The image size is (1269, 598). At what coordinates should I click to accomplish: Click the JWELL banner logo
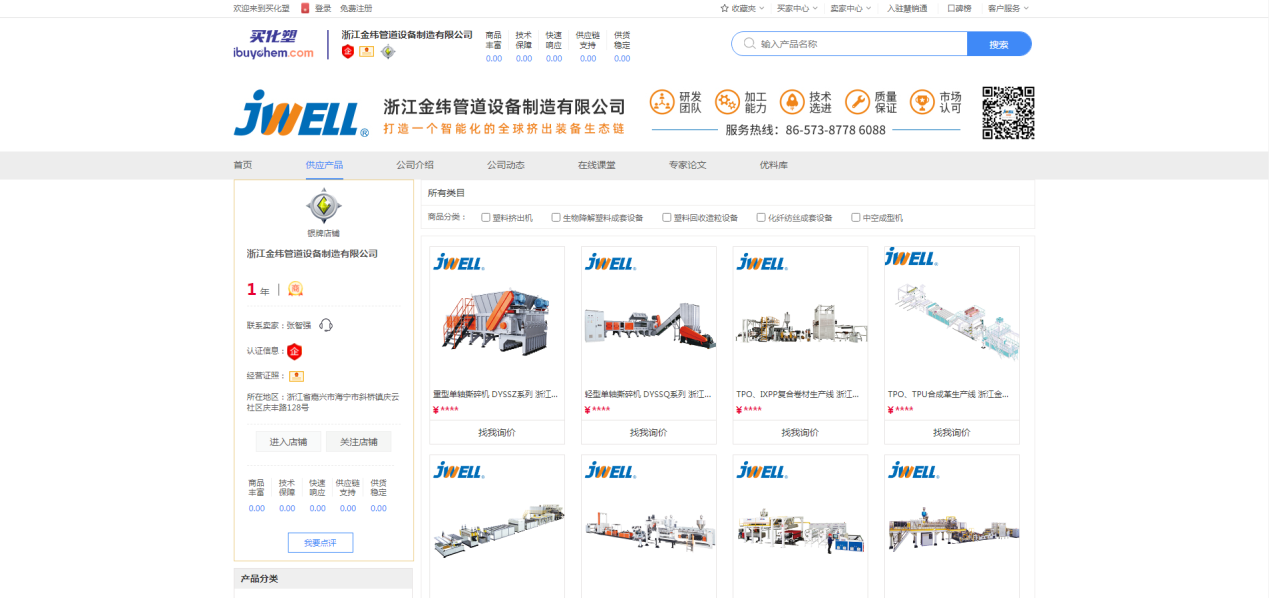pos(300,113)
